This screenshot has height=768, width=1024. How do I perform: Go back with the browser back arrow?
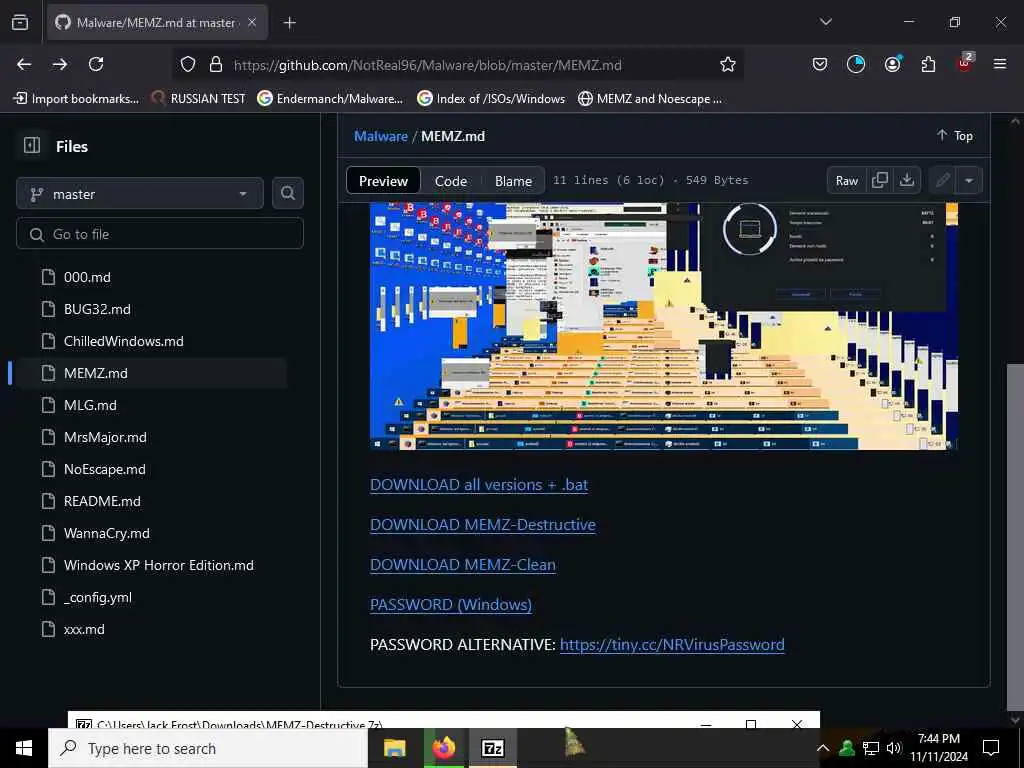(x=24, y=64)
